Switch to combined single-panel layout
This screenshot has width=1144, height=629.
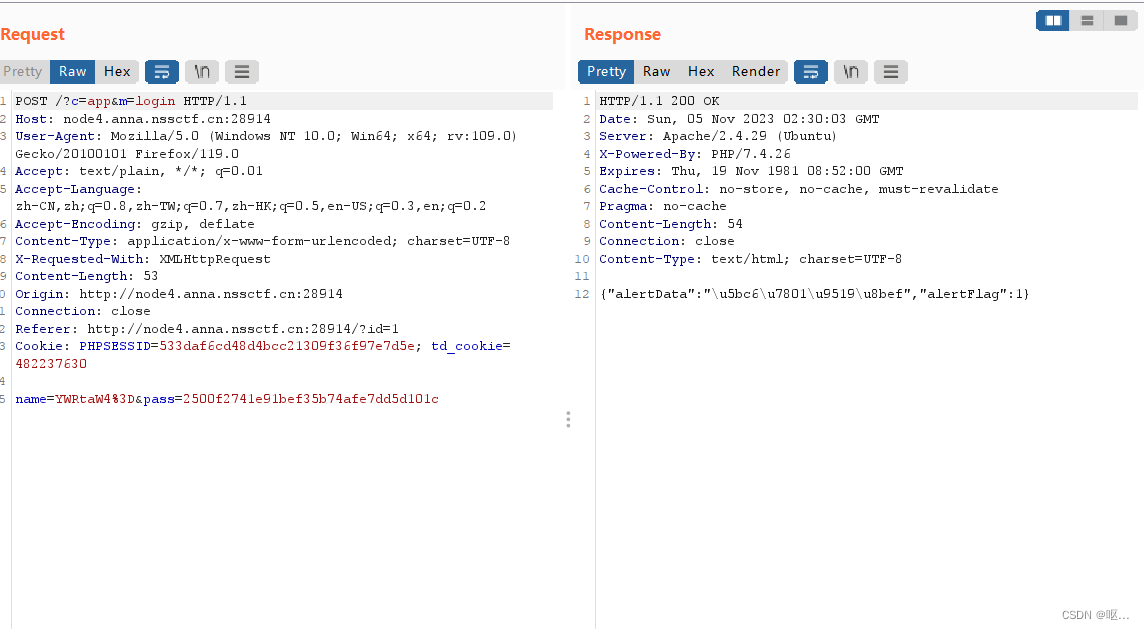[x=1120, y=20]
